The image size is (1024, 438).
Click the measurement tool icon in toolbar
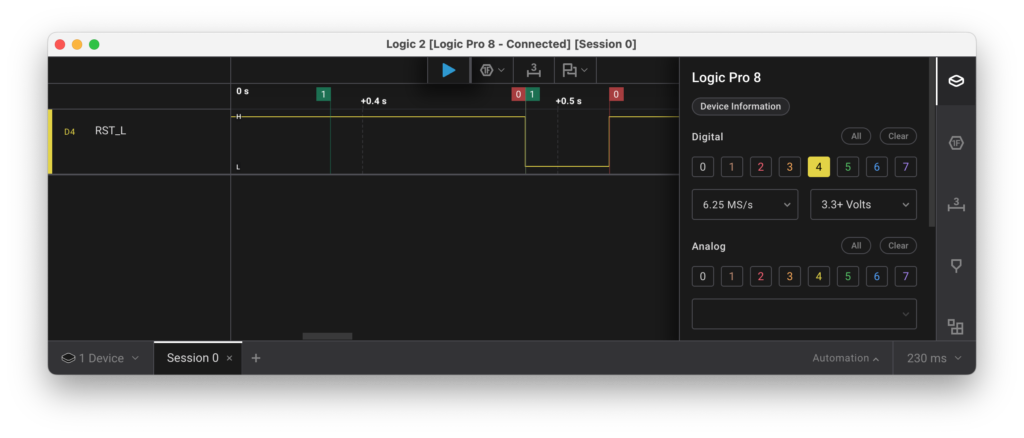(534, 70)
